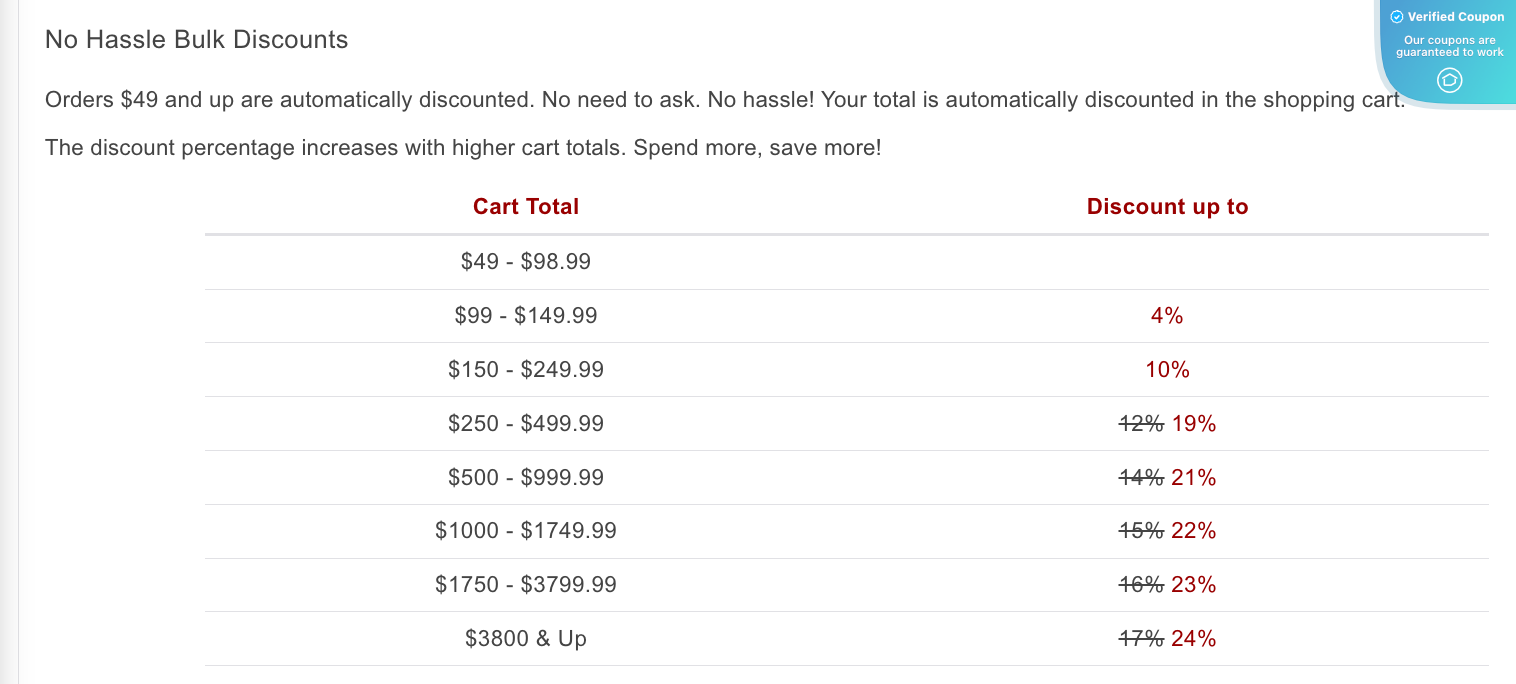Click the circular house logo on coupon popup
Image resolution: width=1516 pixels, height=684 pixels.
tap(1449, 81)
